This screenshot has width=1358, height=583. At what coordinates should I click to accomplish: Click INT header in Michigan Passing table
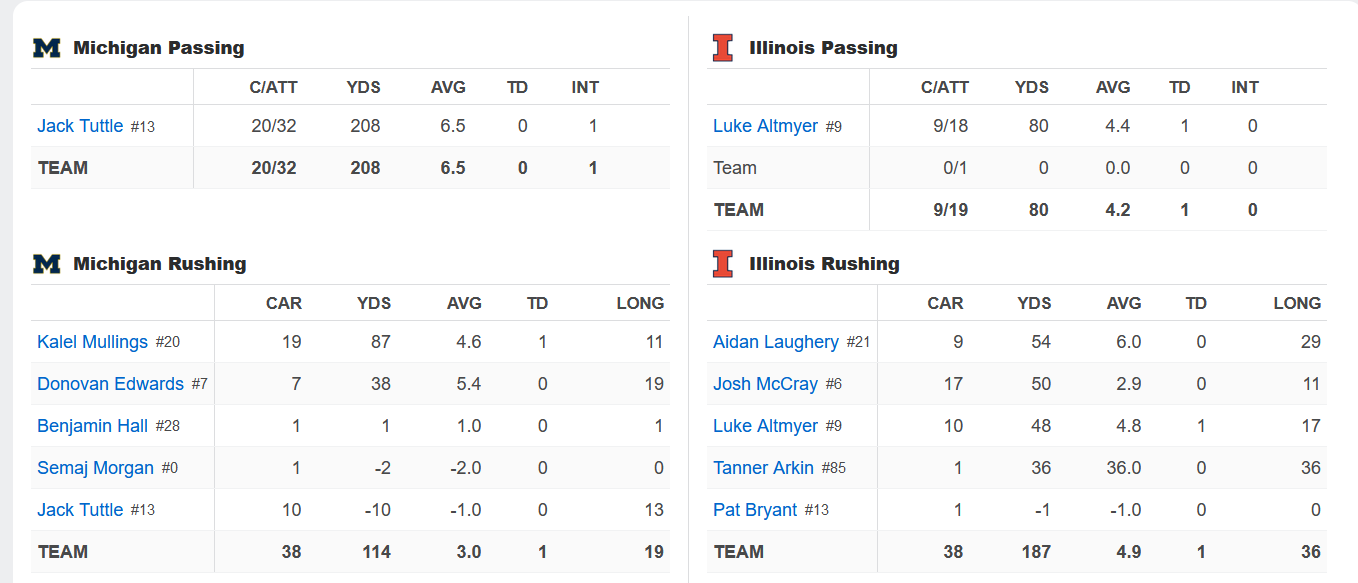point(585,87)
